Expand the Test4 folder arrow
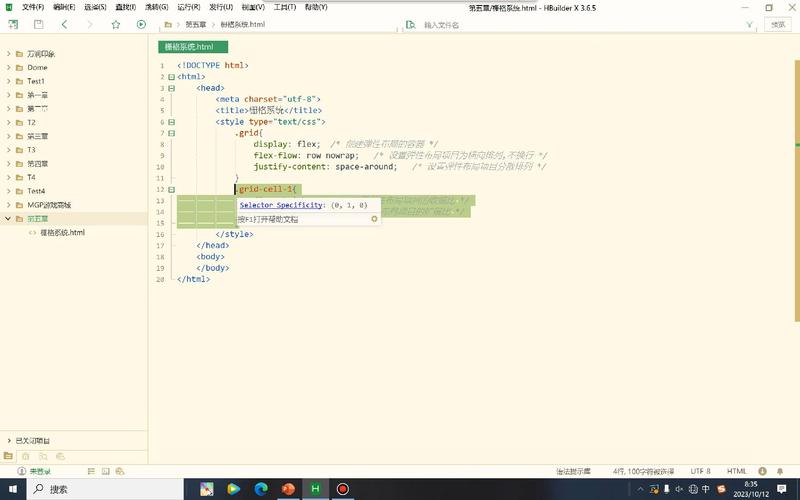This screenshot has width=800, height=500. 8,191
